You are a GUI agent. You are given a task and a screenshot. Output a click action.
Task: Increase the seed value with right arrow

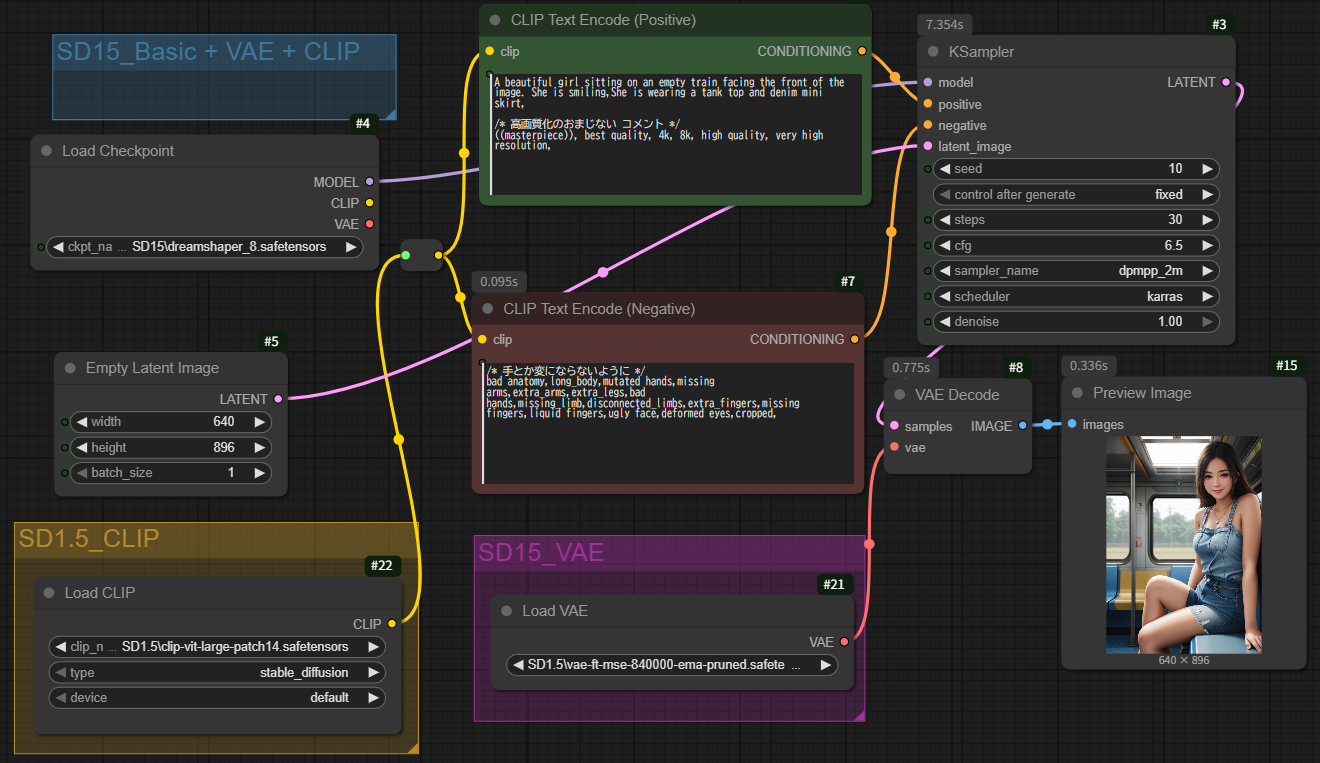pyautogui.click(x=1207, y=169)
